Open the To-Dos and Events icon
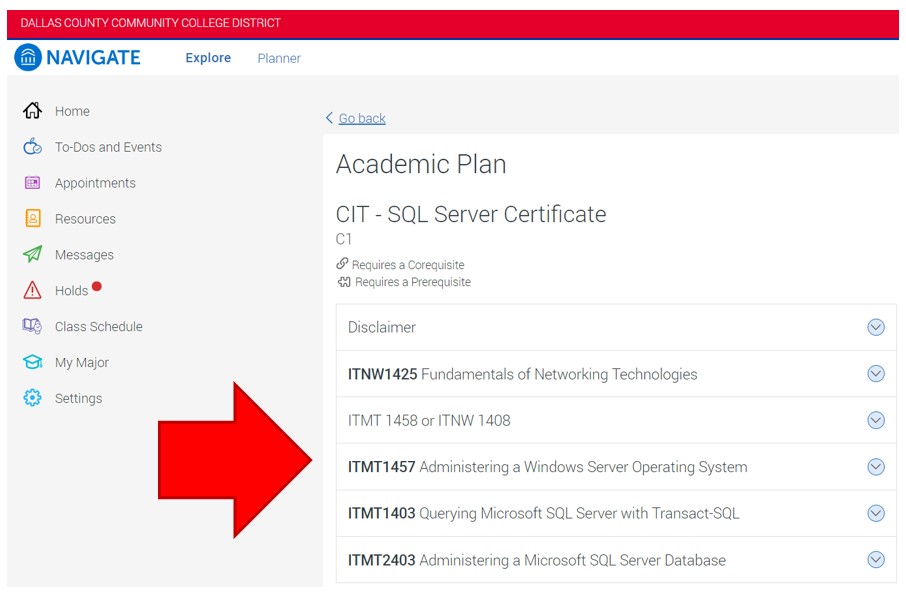 pos(32,147)
